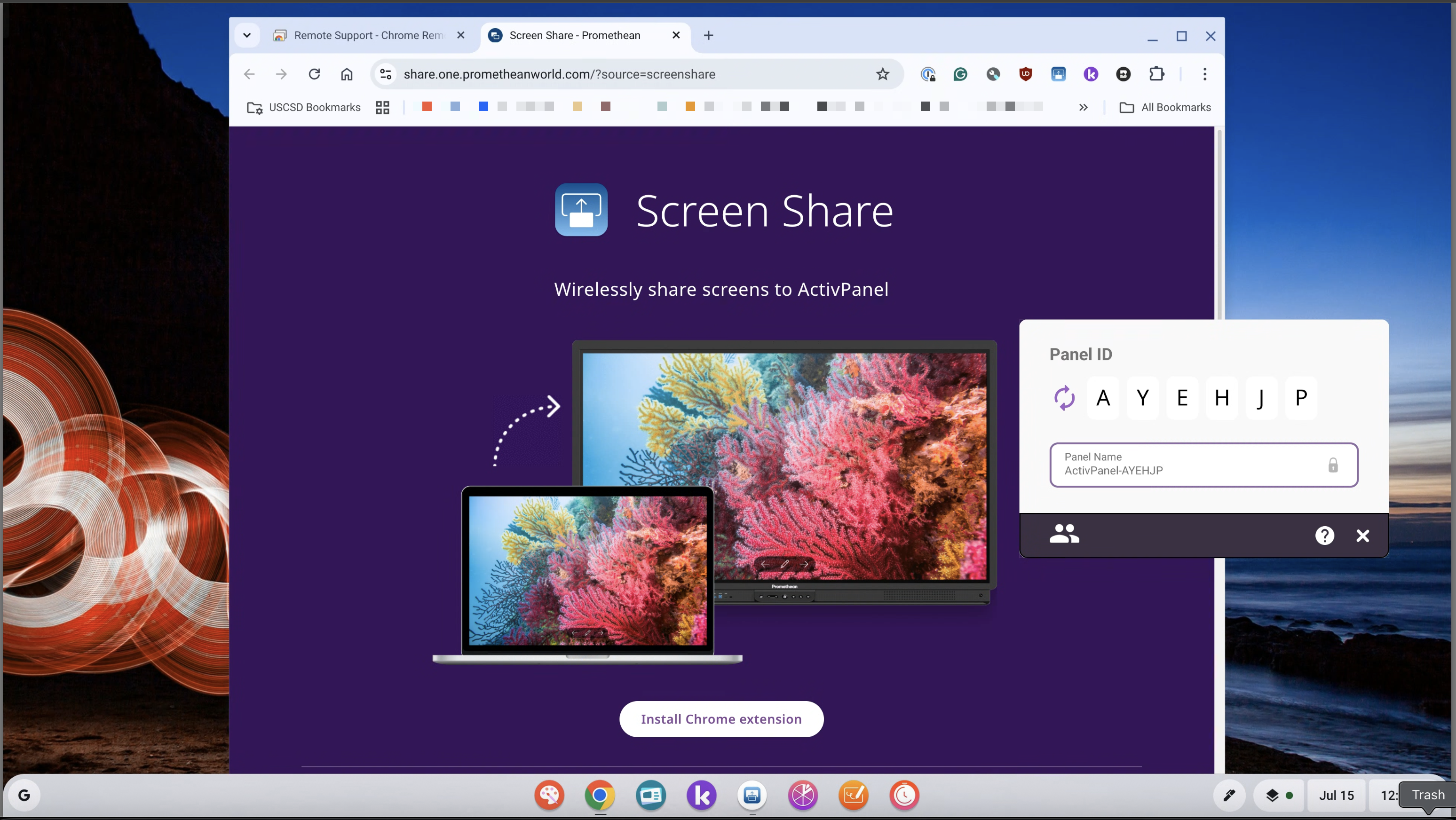Open Chrome from the shelf
This screenshot has height=820, width=1456.
coord(600,795)
